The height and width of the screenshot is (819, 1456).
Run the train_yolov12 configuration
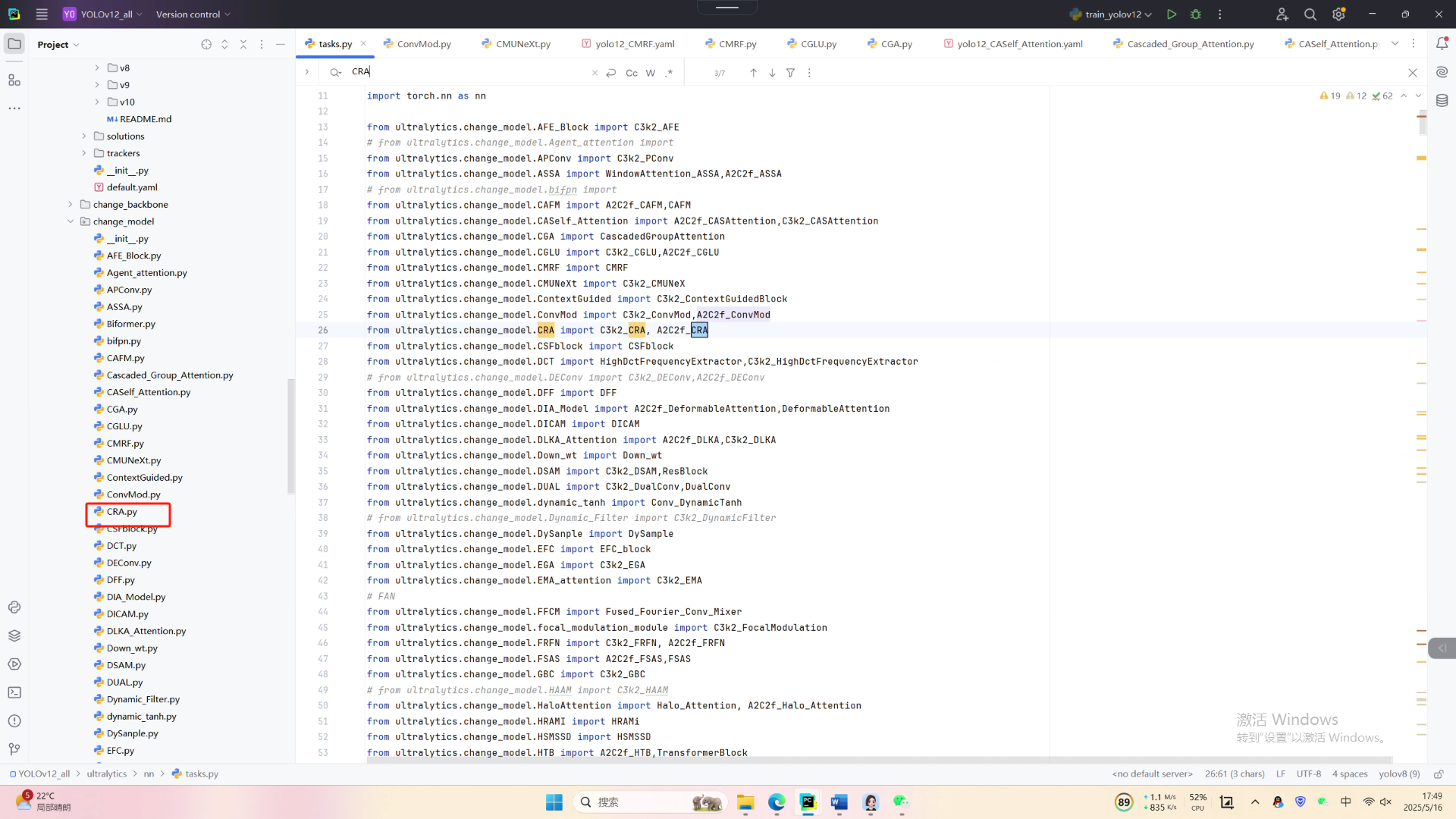1172,14
